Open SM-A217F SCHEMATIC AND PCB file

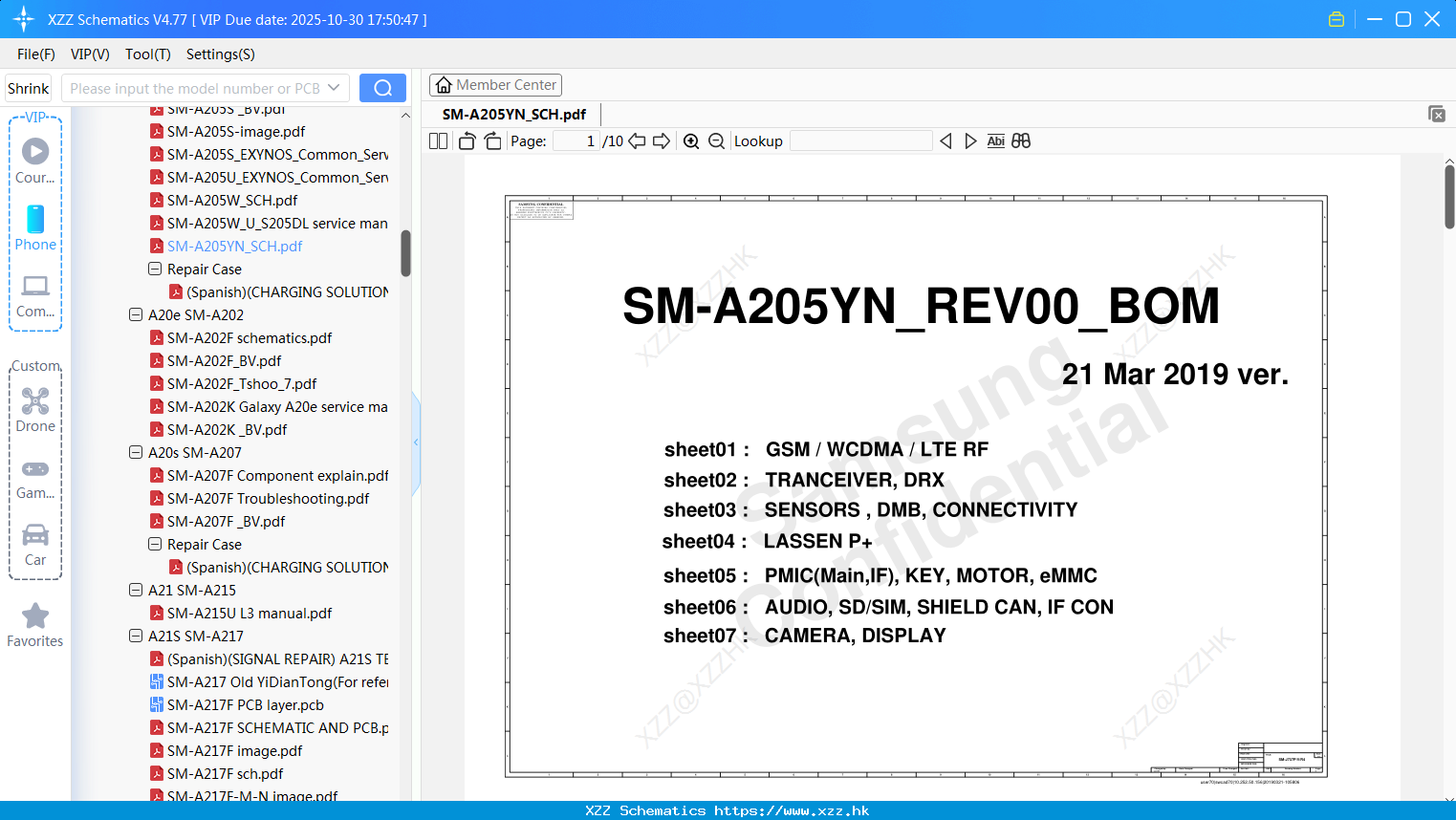[277, 727]
